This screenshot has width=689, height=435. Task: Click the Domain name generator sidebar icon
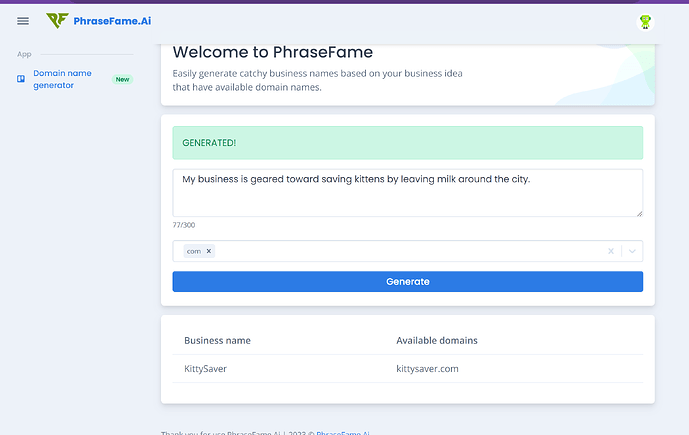coord(21,78)
